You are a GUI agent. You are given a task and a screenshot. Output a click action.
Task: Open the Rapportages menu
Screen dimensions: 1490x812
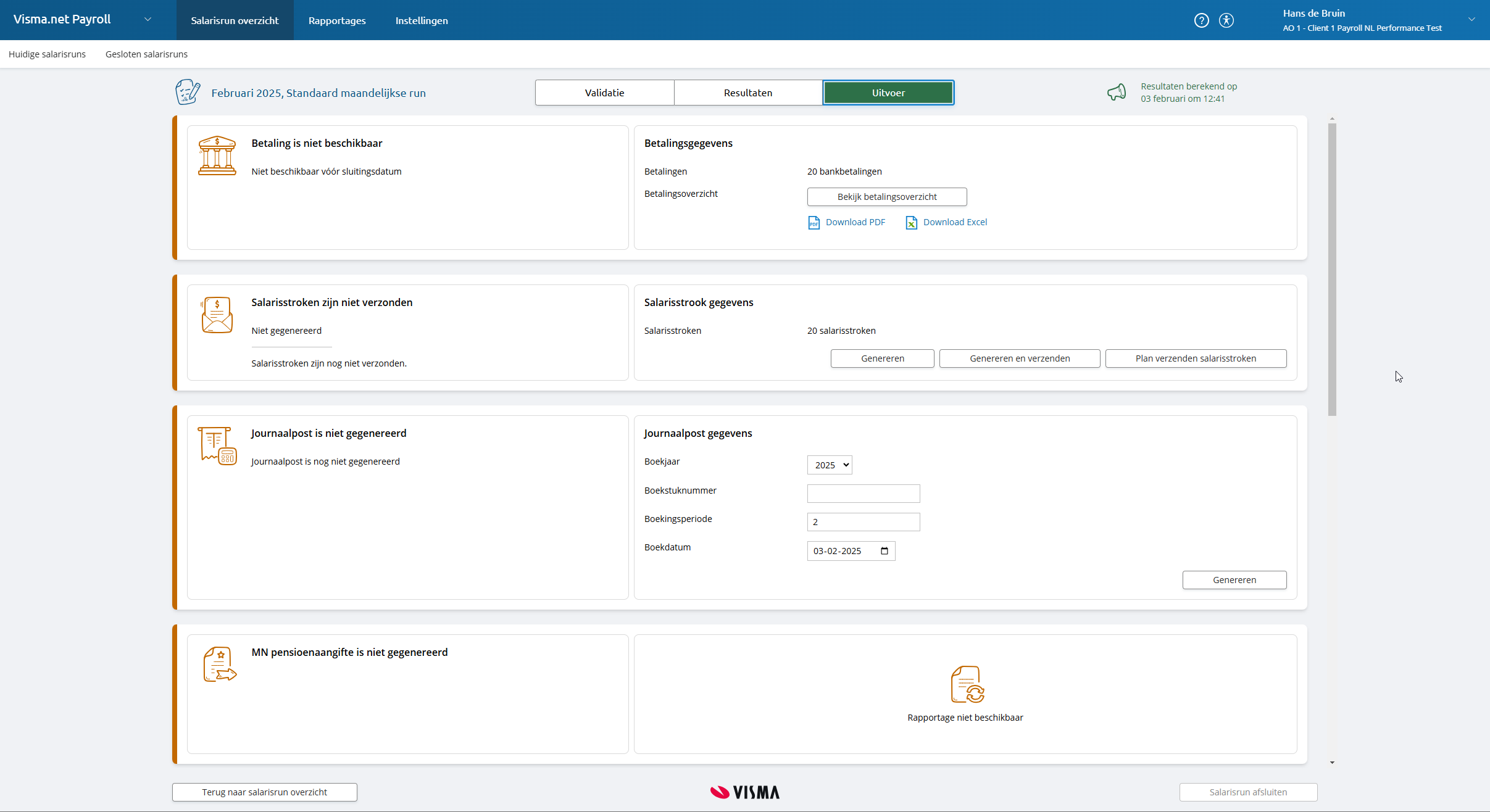336,20
